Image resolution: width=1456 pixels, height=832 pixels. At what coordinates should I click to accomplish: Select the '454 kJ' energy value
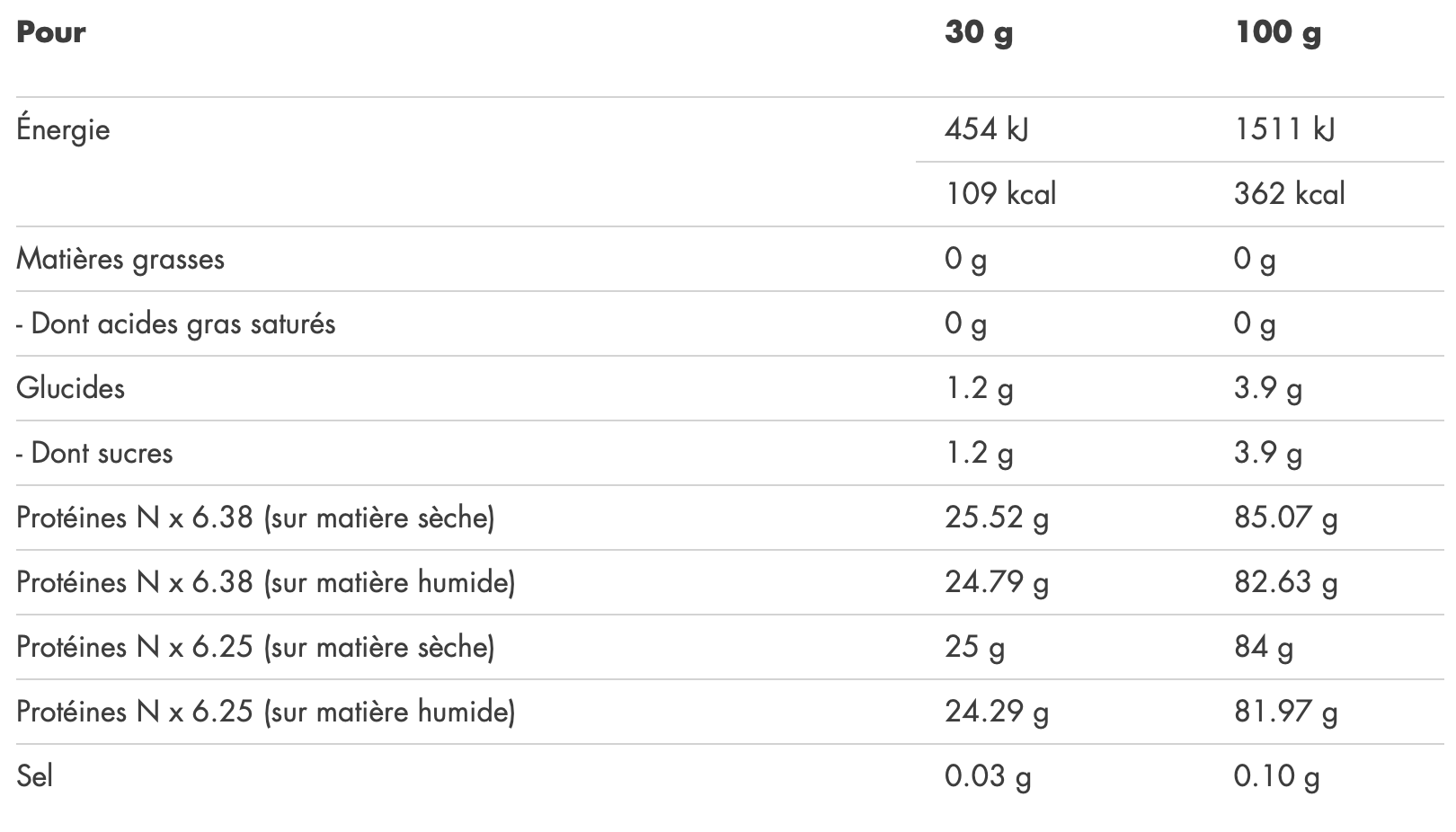tap(987, 129)
